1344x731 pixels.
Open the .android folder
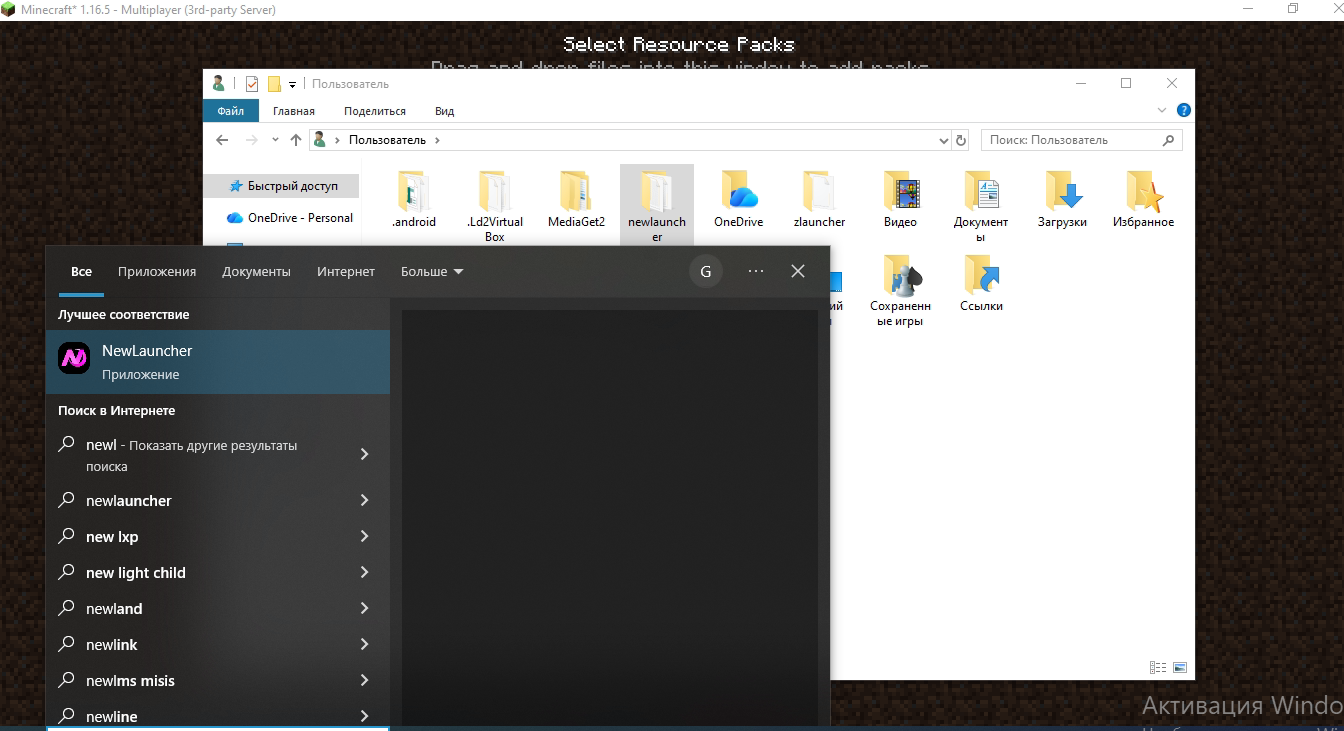(413, 199)
